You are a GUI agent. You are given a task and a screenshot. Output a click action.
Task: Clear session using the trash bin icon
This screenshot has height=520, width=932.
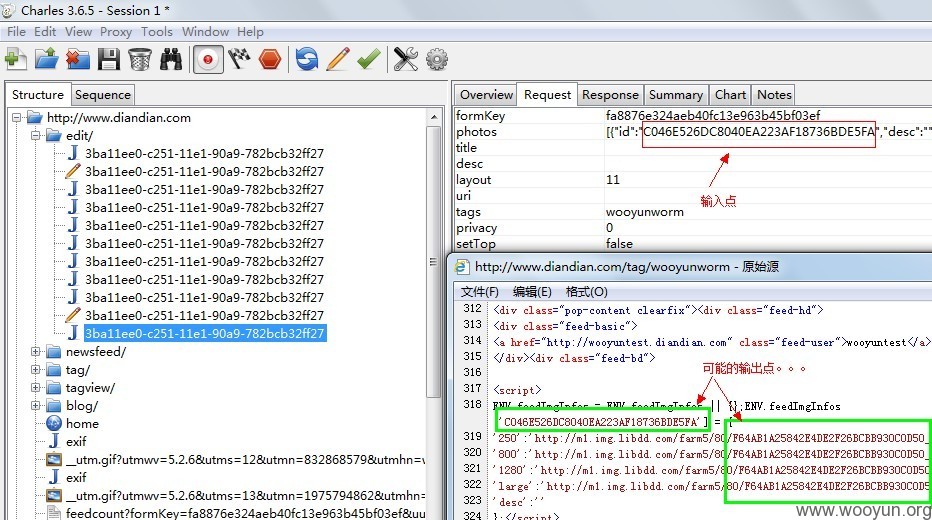(x=140, y=59)
